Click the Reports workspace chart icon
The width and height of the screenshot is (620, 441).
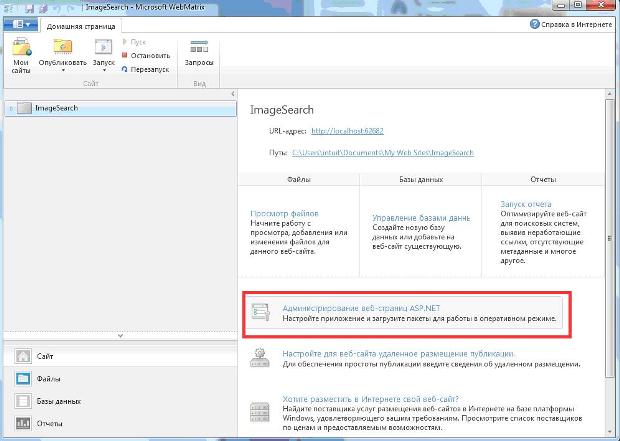point(23,423)
